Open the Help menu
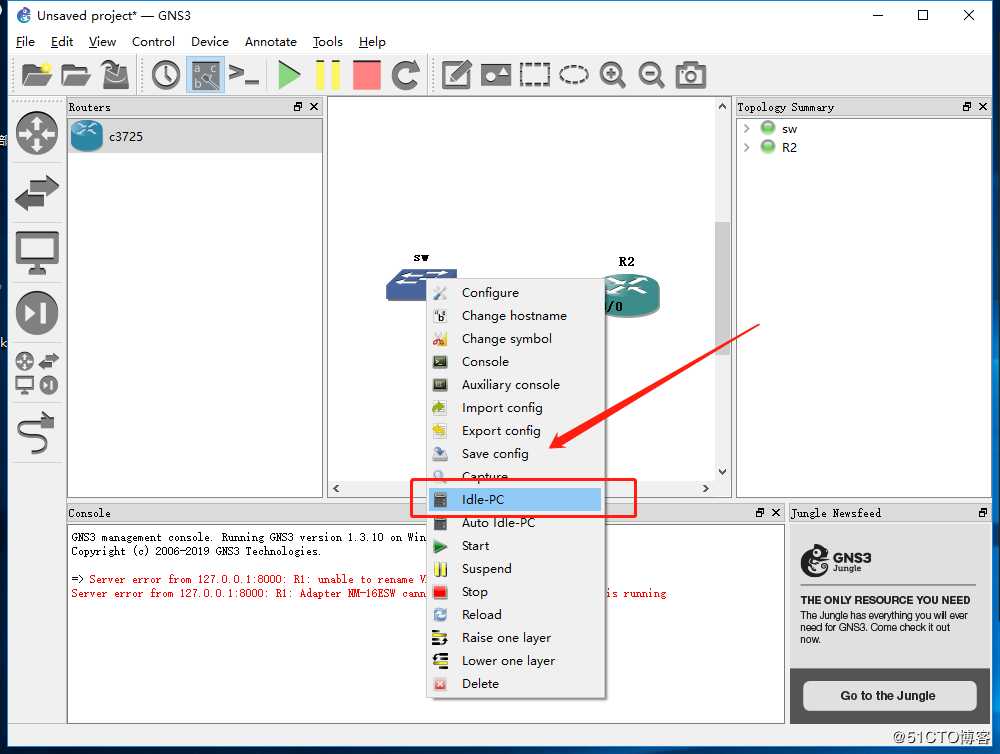Viewport: 1000px width, 754px height. 372,41
